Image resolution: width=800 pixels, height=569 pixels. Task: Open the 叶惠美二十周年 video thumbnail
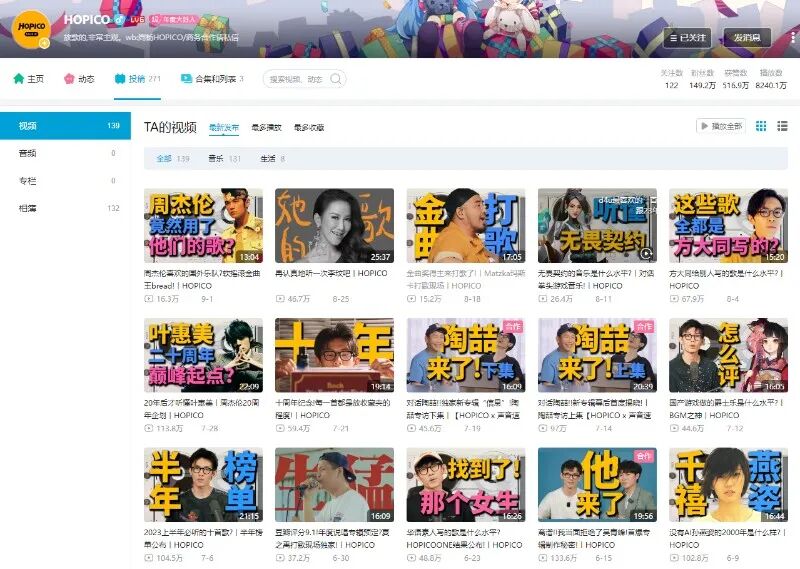coord(203,355)
